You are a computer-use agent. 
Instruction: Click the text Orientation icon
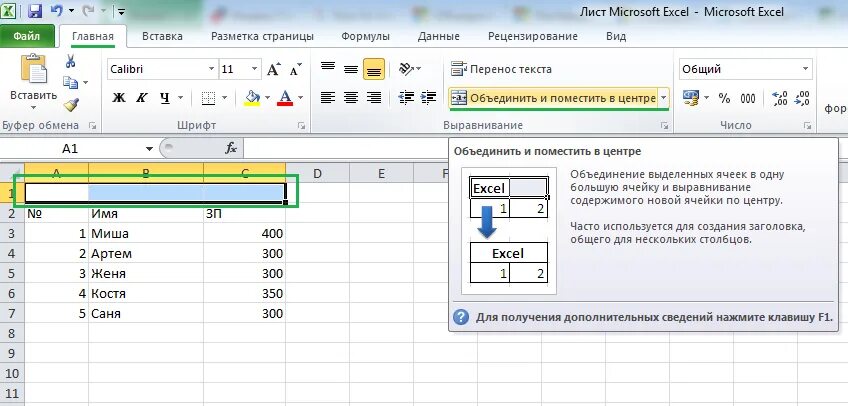click(409, 69)
